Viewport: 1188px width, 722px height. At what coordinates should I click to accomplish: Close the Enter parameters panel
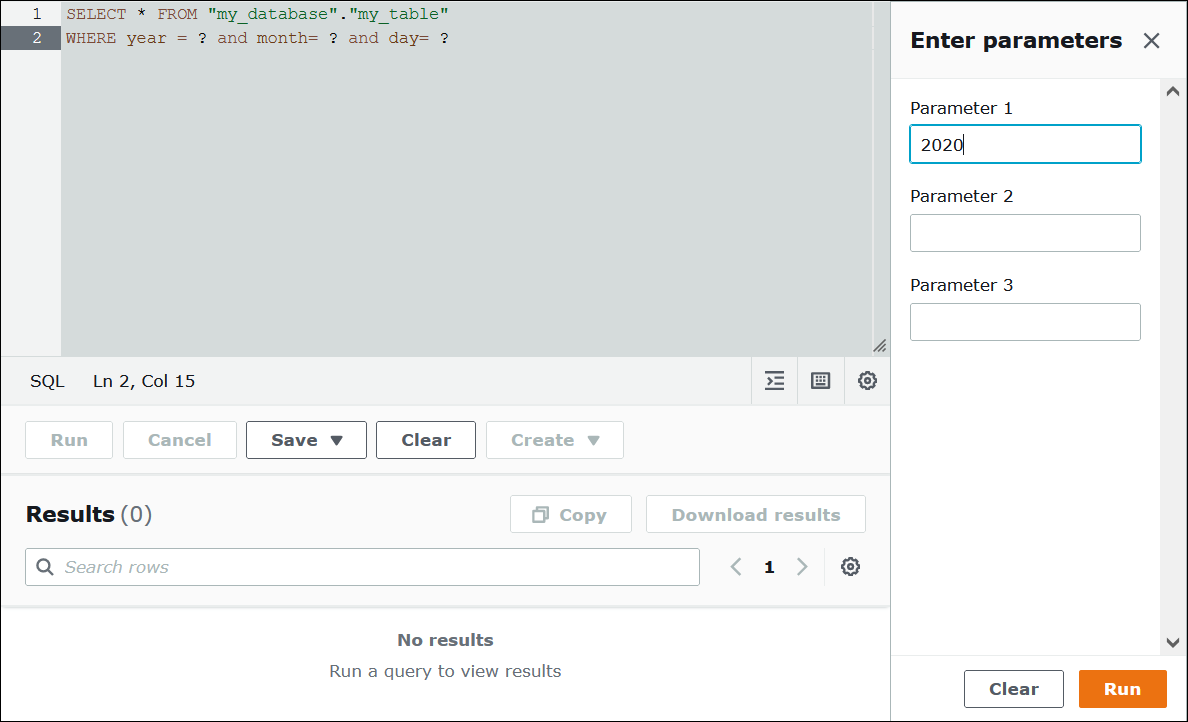[x=1151, y=40]
